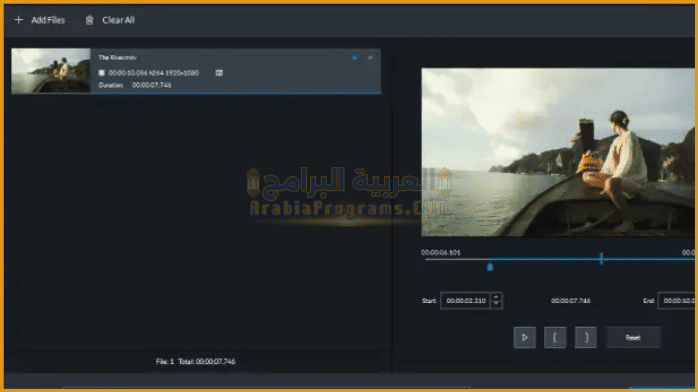Image resolution: width=698 pixels, height=392 pixels.
Task: Set the trim end with the right bracket button
Action: coord(586,338)
